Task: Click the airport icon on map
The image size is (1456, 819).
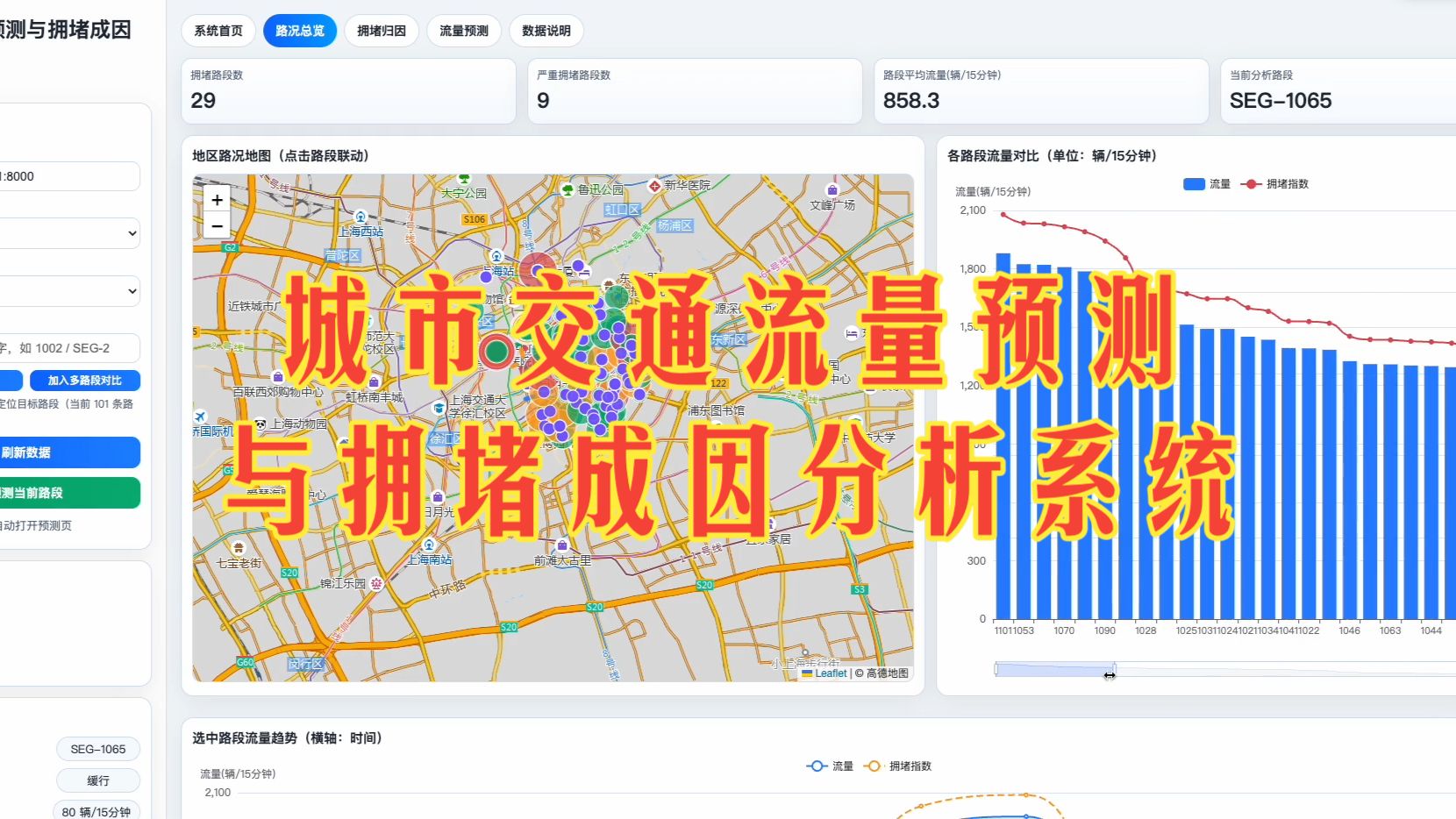Action: tap(200, 417)
